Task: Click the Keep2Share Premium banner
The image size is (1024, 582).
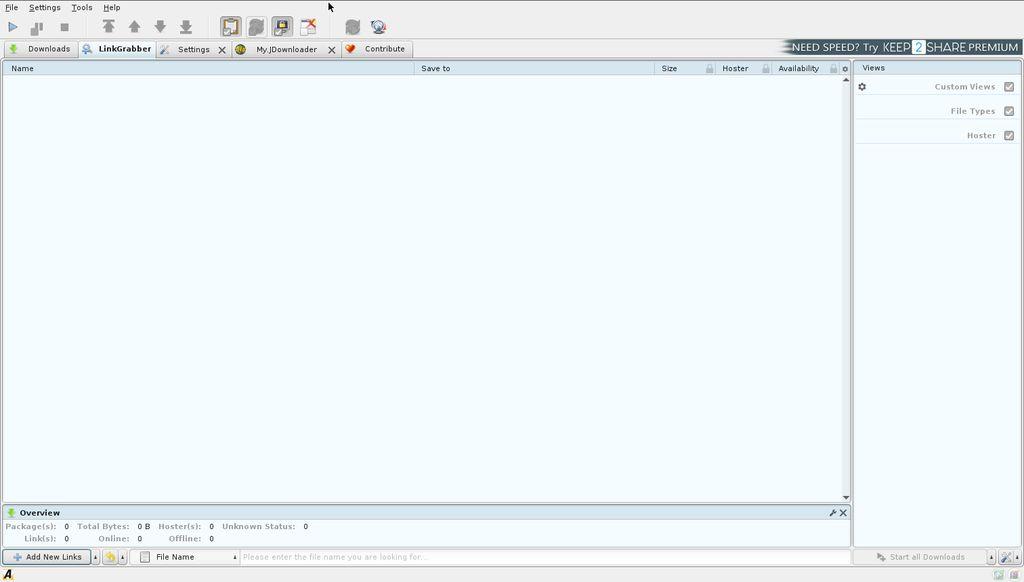Action: (903, 47)
